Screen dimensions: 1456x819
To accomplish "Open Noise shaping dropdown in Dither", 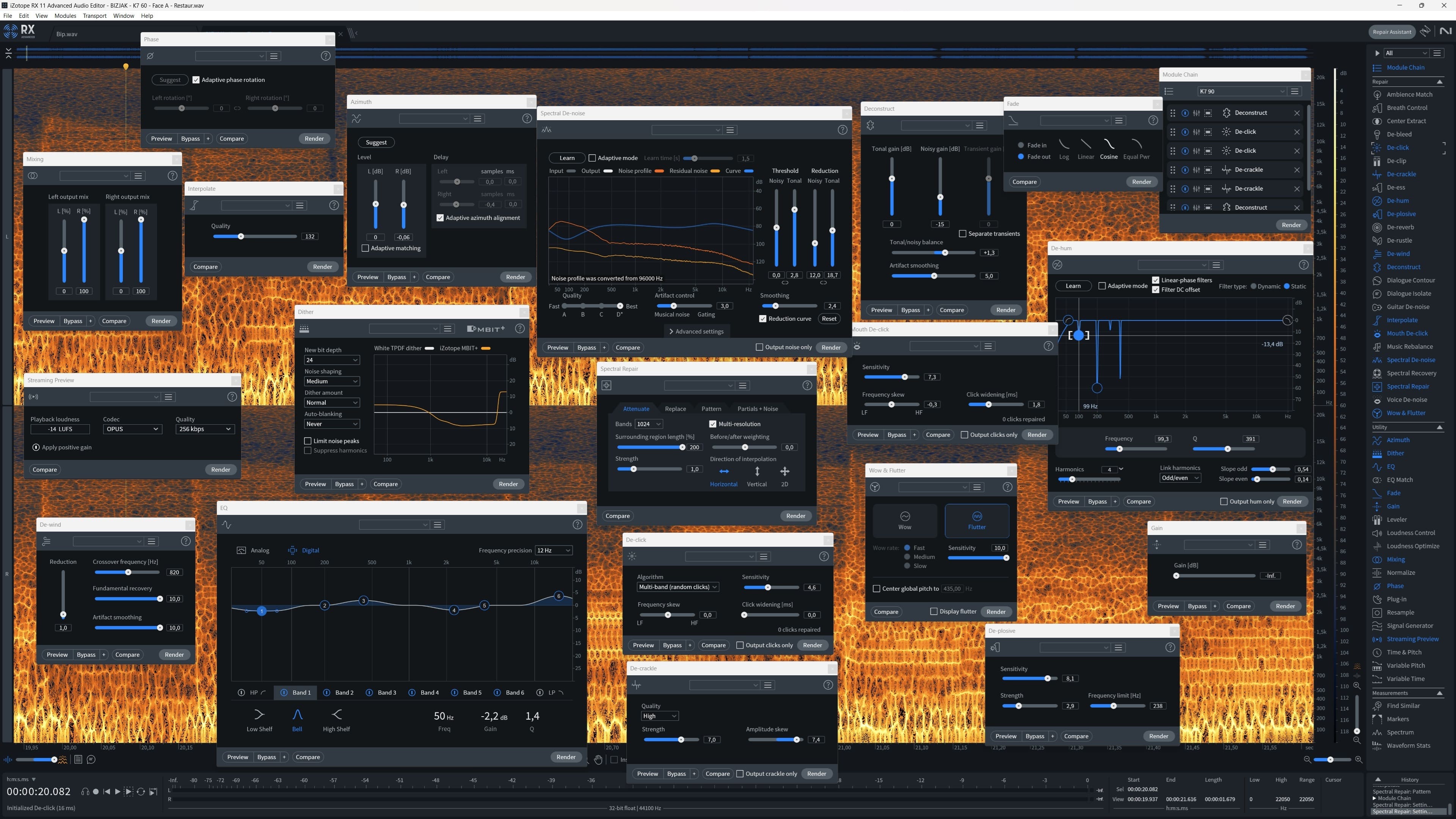I will 332,381.
